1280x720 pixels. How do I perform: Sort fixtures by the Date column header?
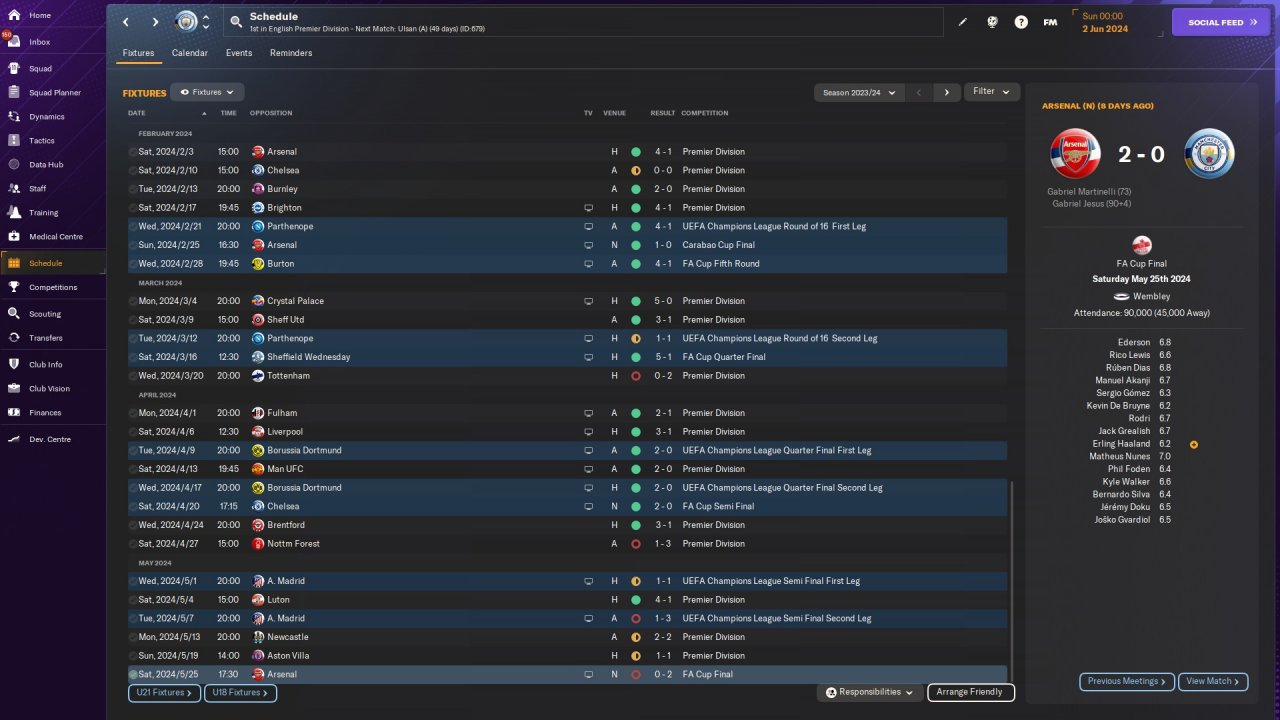click(137, 113)
